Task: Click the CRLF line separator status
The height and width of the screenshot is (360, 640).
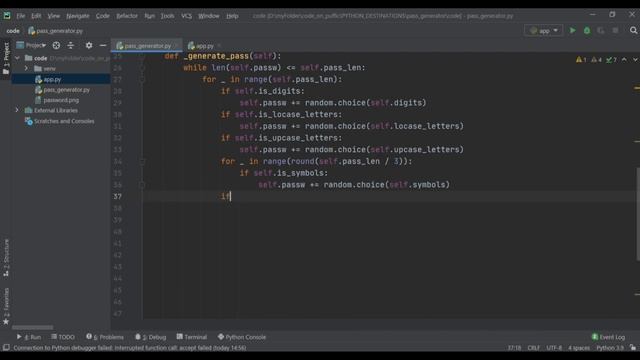Action: pos(533,348)
